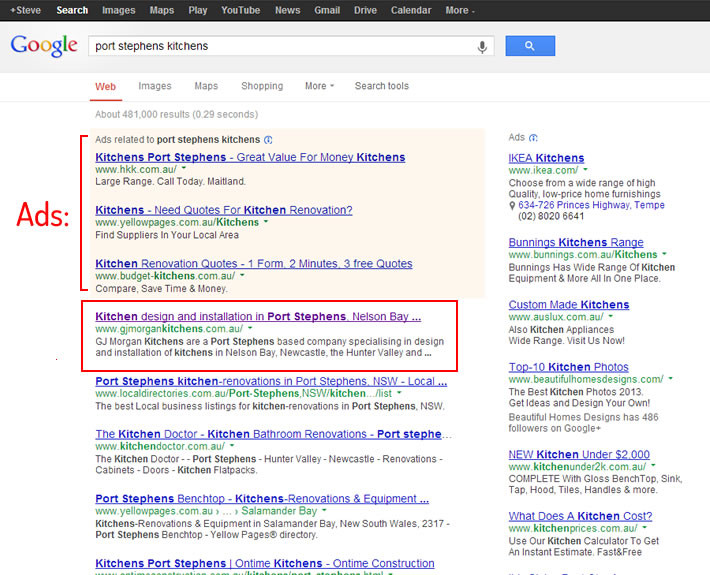The width and height of the screenshot is (710, 575).
Task: Open Images in the top black bar
Action: tap(119, 10)
